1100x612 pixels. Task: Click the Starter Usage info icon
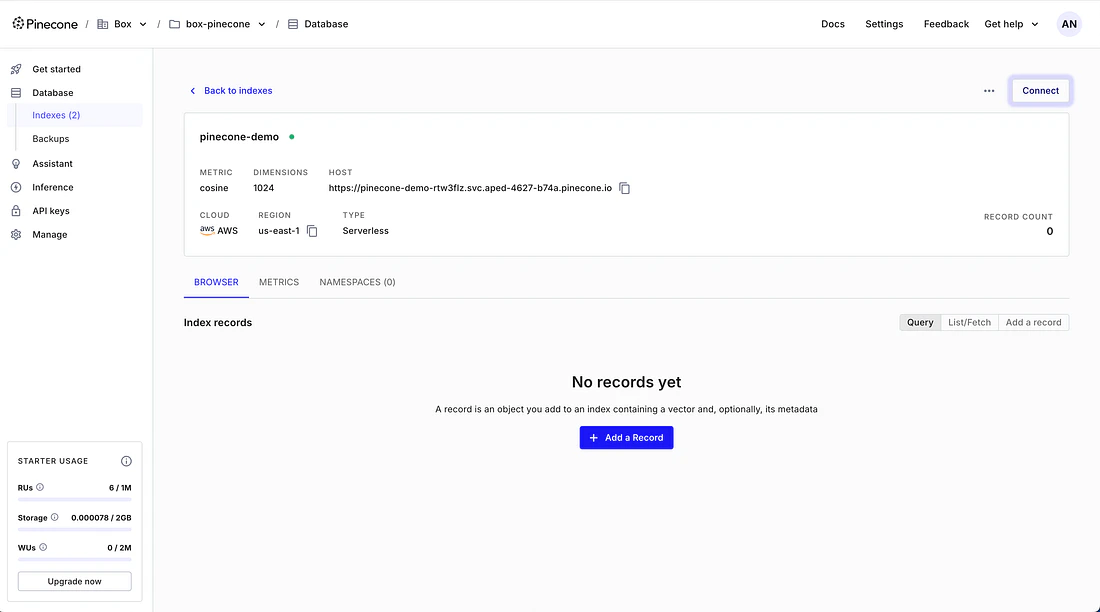[126, 461]
